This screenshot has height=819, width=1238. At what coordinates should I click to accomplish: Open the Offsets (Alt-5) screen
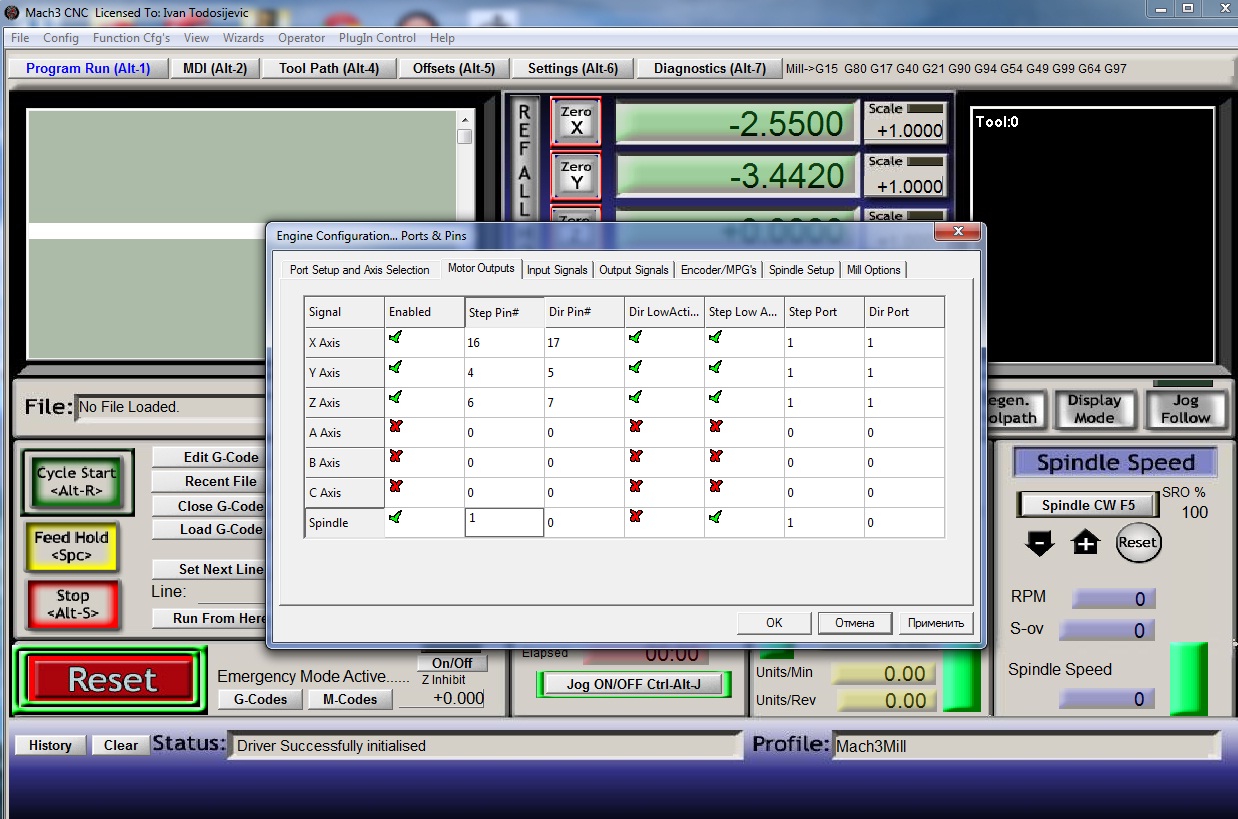pyautogui.click(x=454, y=68)
